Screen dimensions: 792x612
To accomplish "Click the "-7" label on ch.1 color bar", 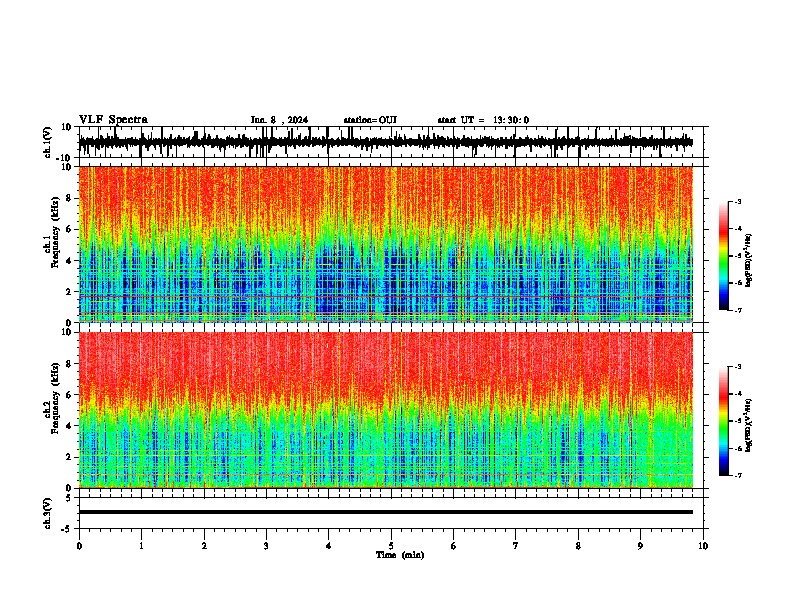I will click(738, 310).
